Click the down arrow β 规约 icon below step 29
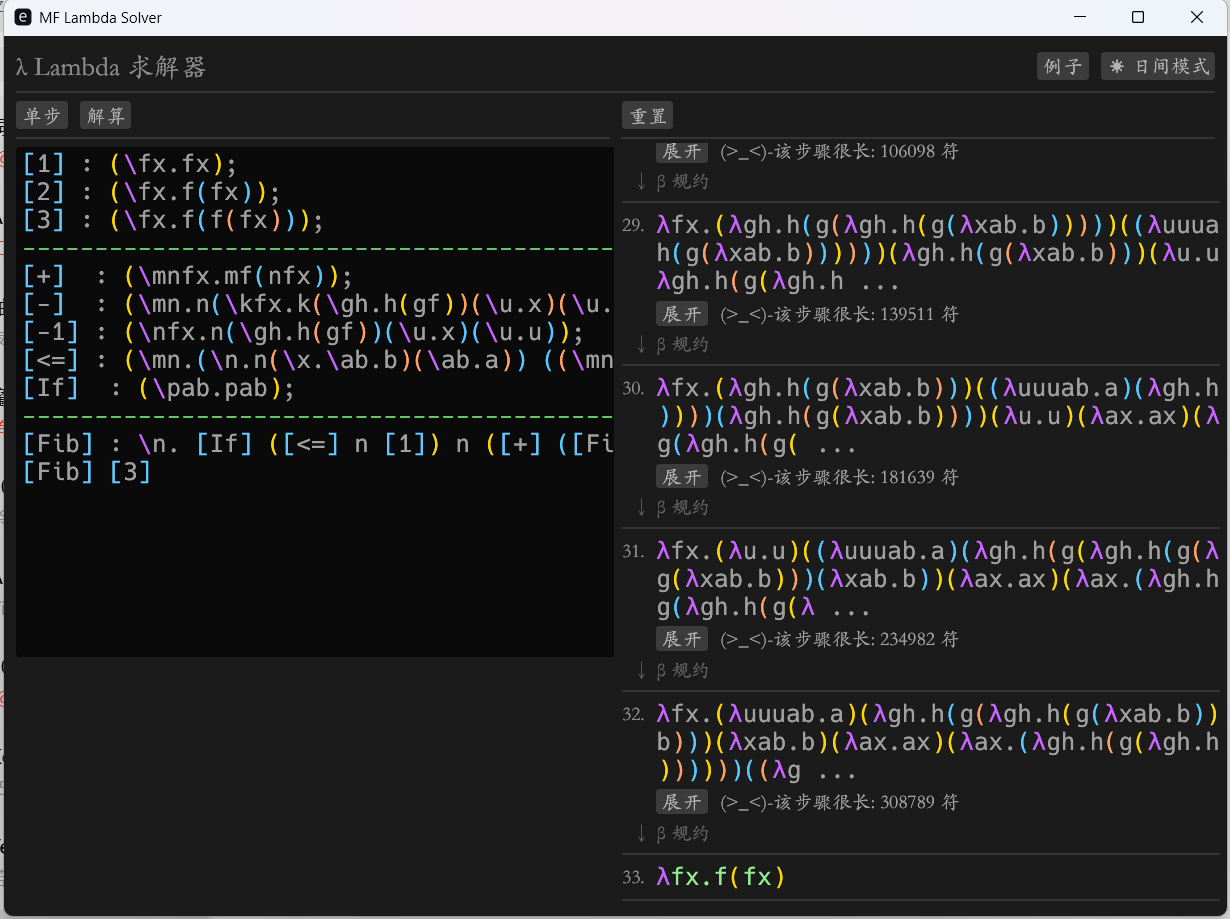 point(642,345)
